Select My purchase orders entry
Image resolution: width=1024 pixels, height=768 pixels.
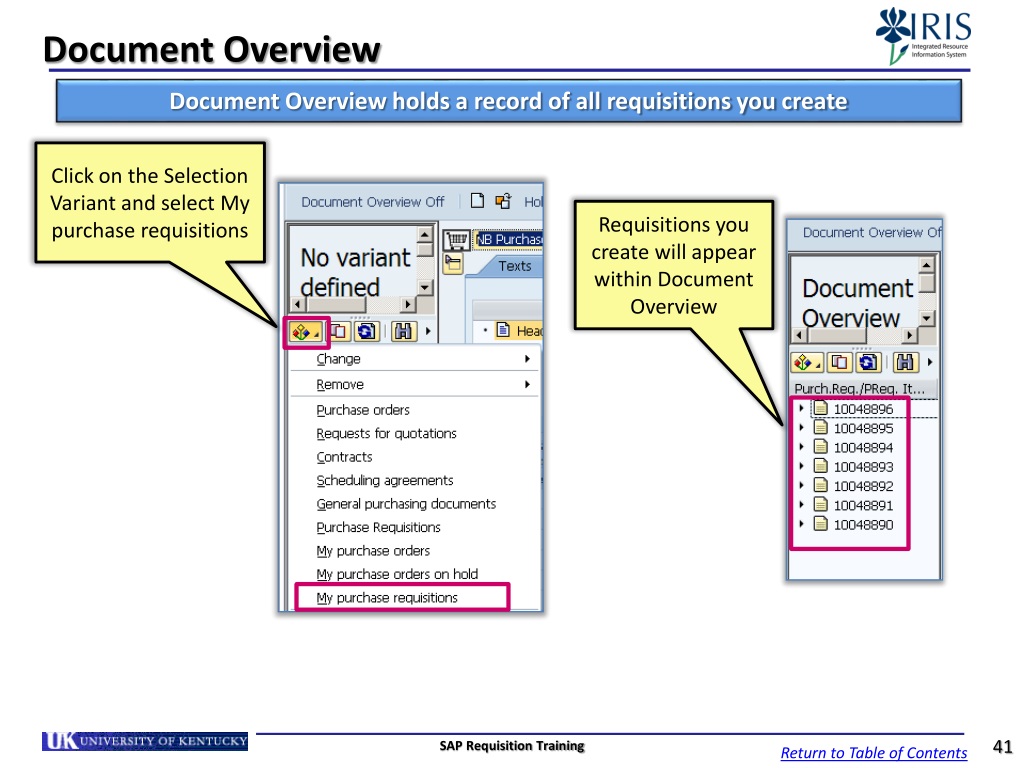click(373, 551)
